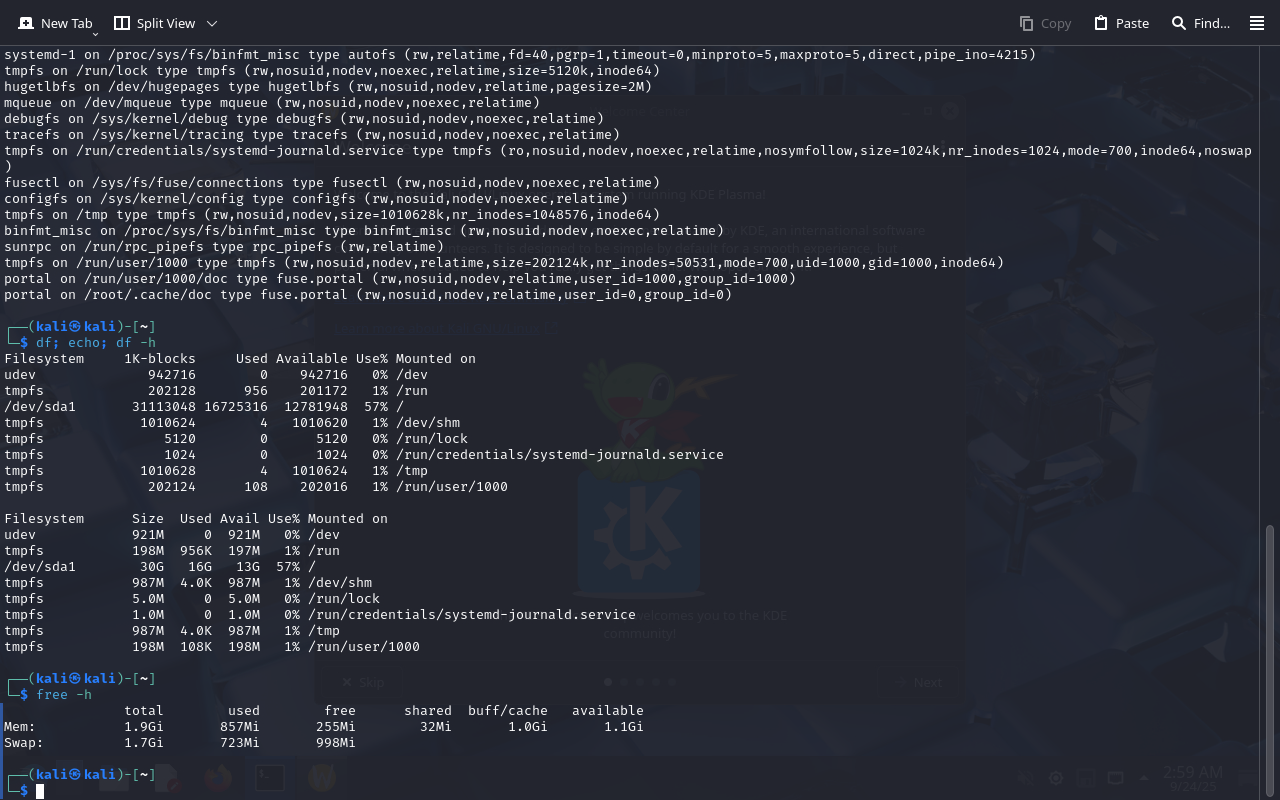Click the 'df; echo; df -h' command text

click(96, 343)
